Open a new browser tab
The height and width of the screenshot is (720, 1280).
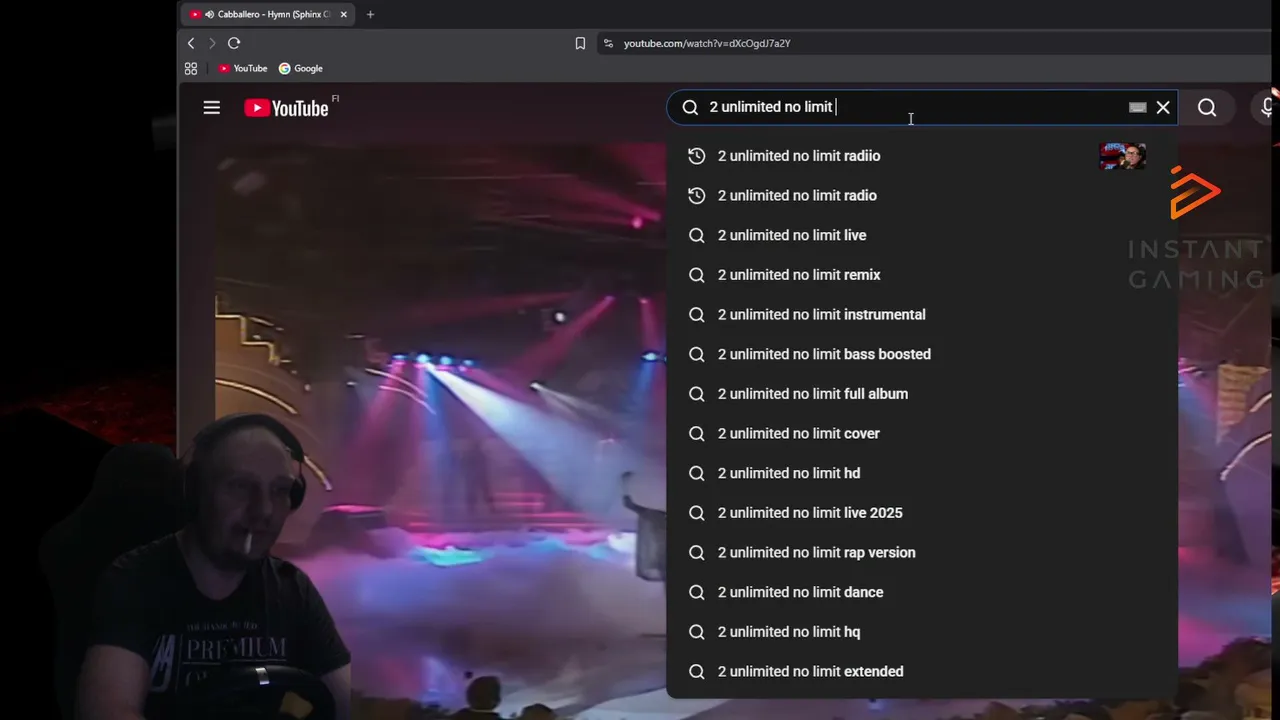pos(370,15)
